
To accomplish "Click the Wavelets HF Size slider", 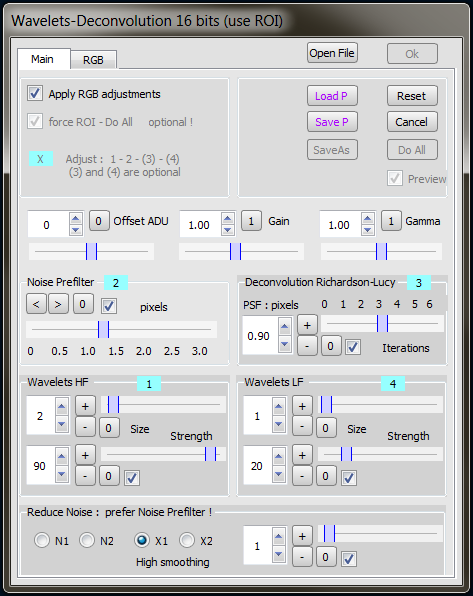I will click(163, 404).
